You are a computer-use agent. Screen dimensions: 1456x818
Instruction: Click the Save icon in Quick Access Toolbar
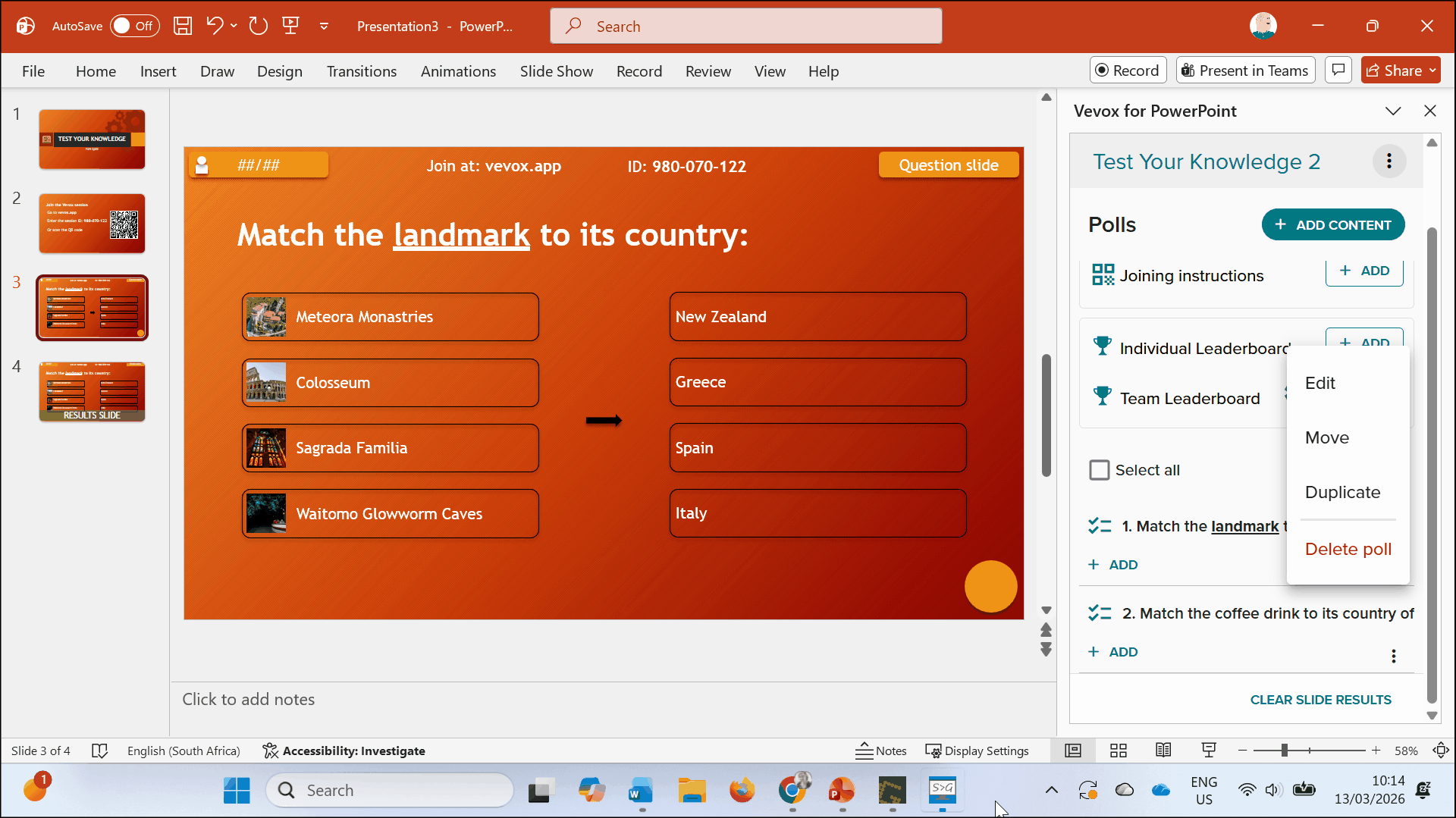click(182, 25)
